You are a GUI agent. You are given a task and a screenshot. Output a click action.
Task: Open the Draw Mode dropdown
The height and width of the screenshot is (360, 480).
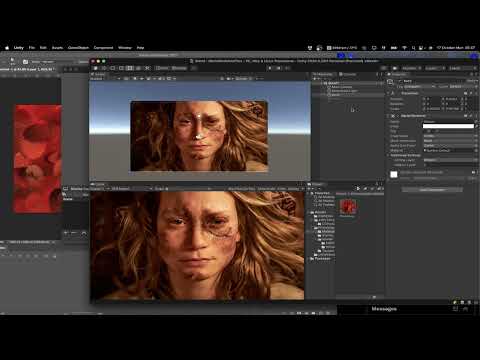(450, 136)
